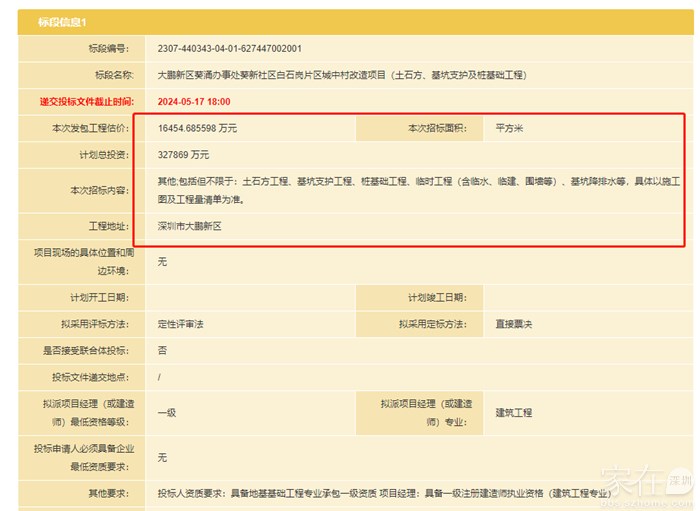Click the bid section number 2307-440343-04-01-627447002001
This screenshot has width=700, height=511.
point(230,48)
